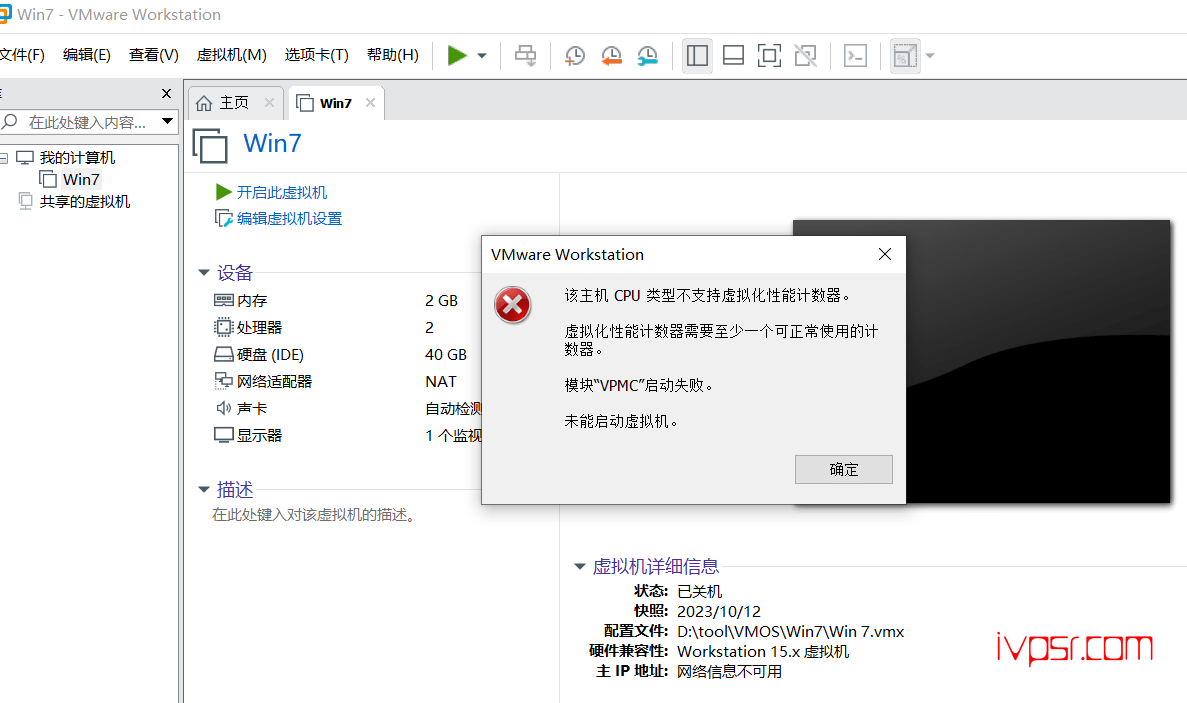Click the status value 已关机
The image size is (1187, 703).
click(699, 592)
